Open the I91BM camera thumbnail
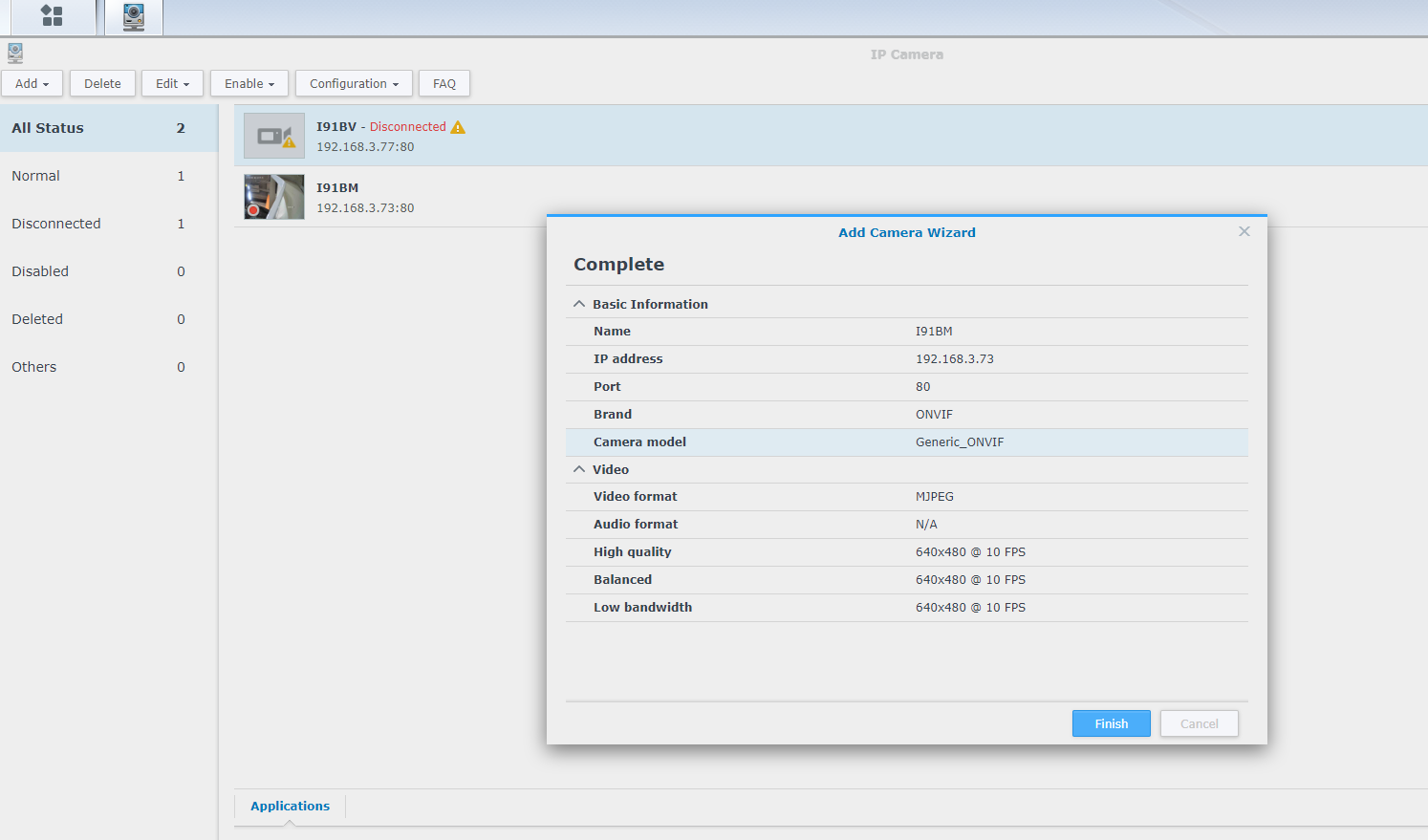1428x840 pixels. [274, 197]
